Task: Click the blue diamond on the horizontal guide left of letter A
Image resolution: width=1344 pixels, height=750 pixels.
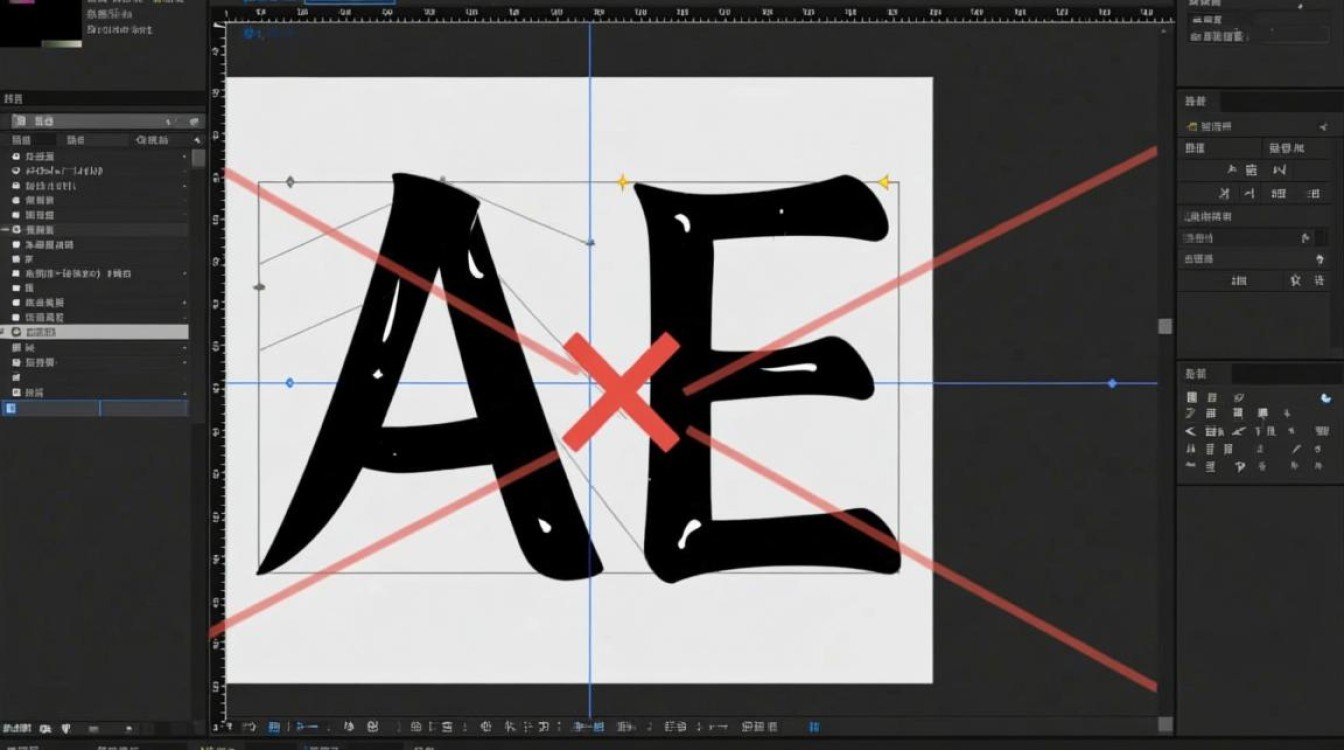Action: click(290, 383)
